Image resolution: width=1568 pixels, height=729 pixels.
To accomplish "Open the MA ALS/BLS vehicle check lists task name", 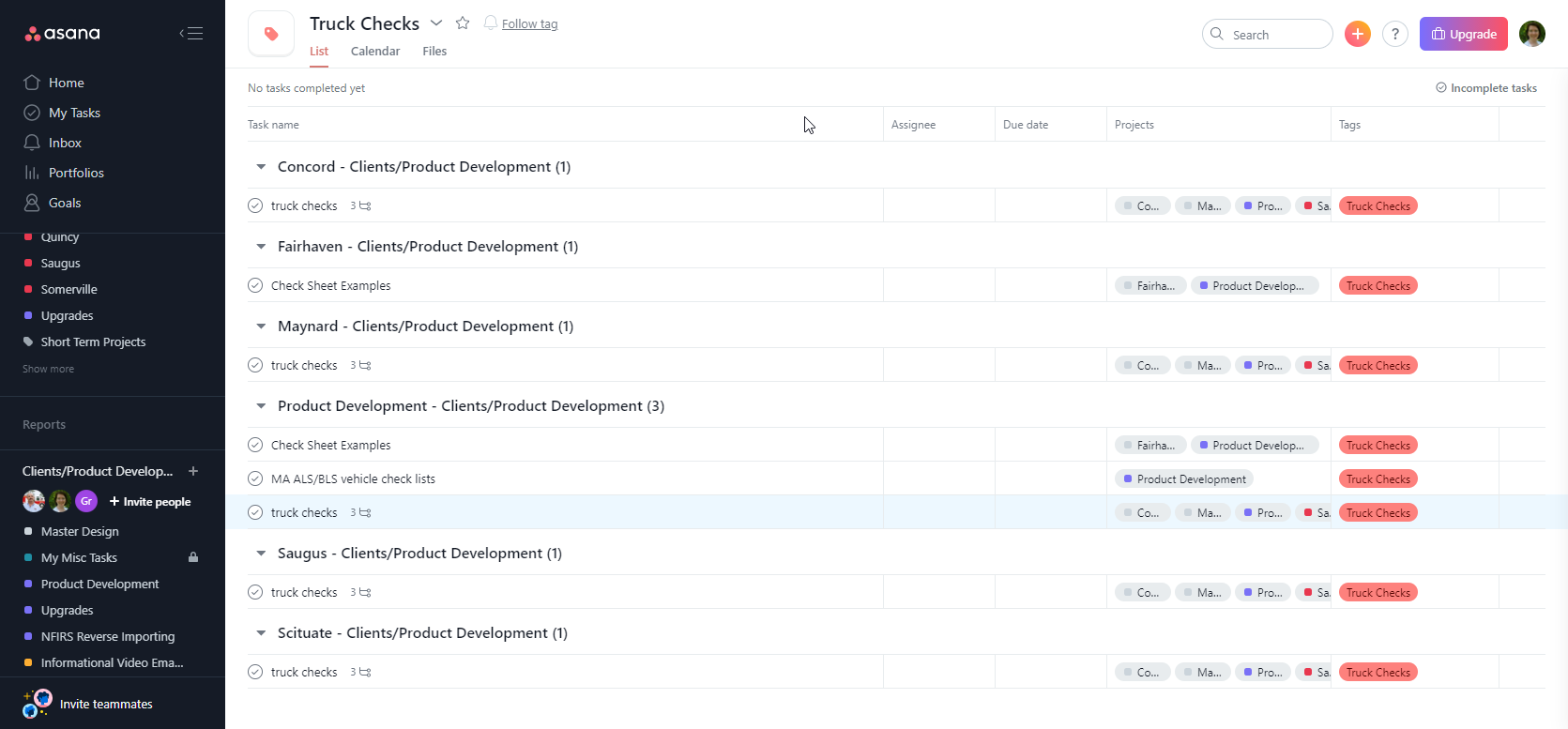I will click(353, 478).
